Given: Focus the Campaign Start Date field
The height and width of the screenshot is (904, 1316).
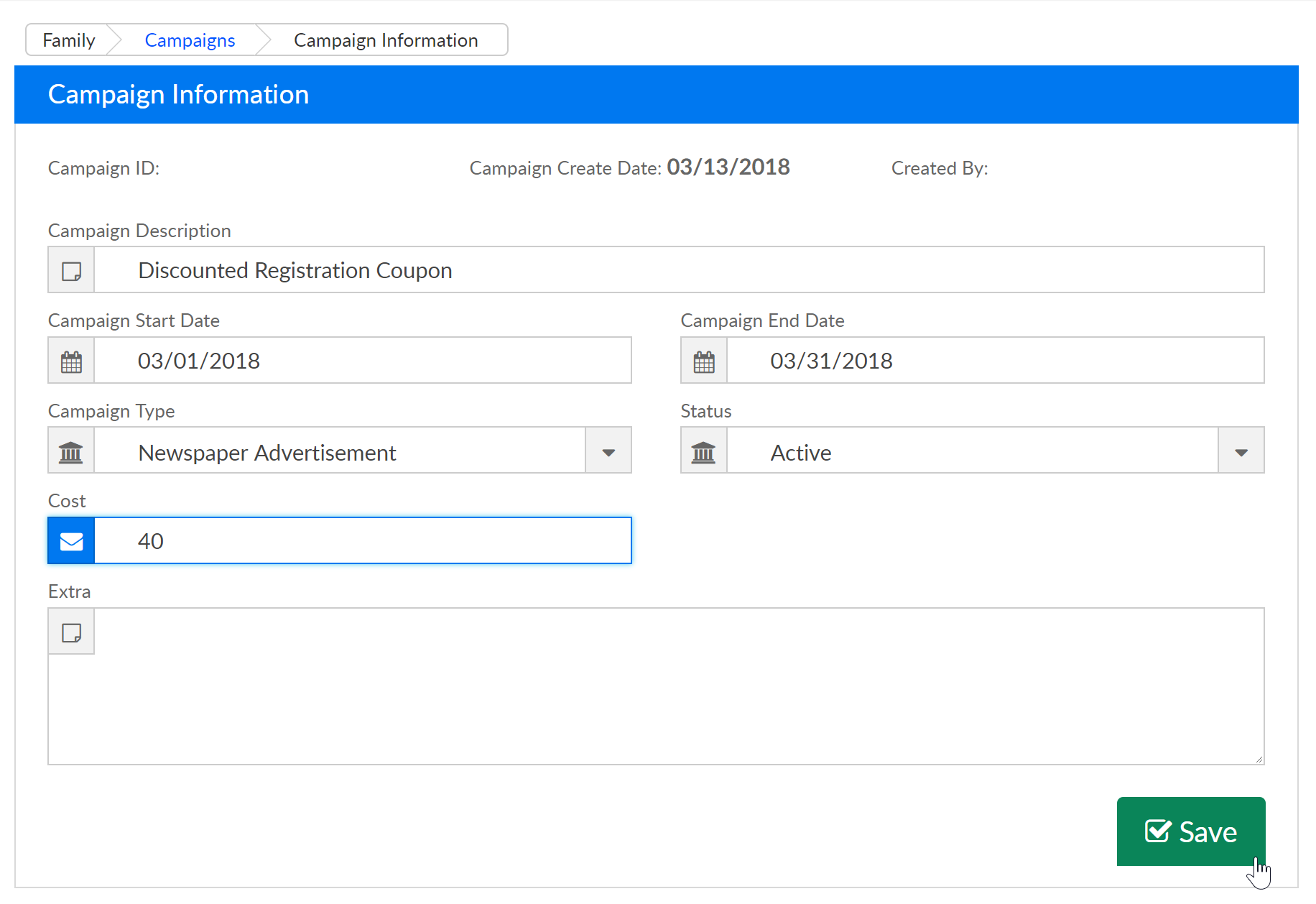Looking at the screenshot, I should tap(363, 361).
